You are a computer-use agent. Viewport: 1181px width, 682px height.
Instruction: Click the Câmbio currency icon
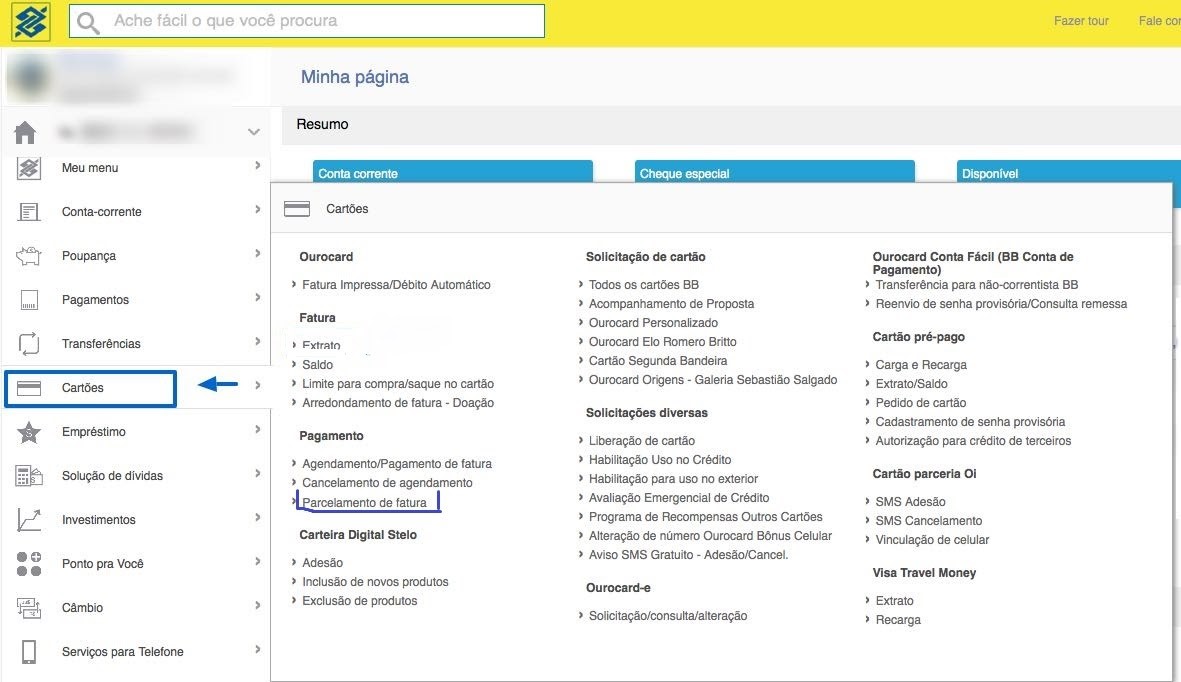pos(29,607)
